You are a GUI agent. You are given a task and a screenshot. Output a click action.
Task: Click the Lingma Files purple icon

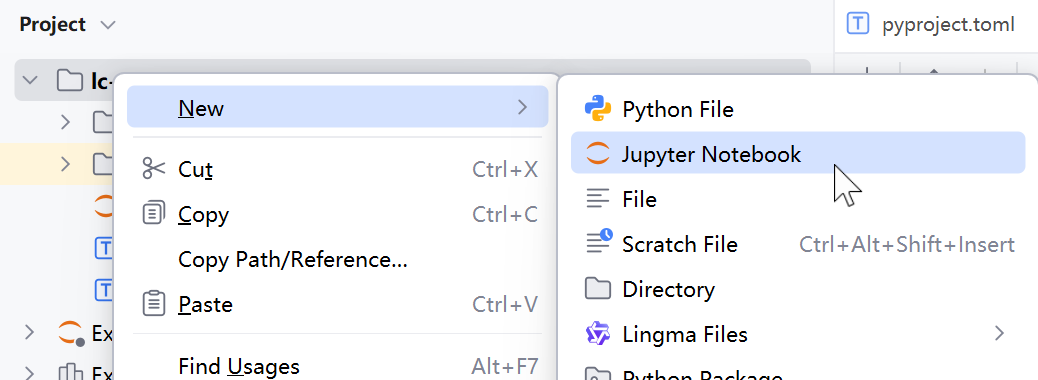[598, 334]
